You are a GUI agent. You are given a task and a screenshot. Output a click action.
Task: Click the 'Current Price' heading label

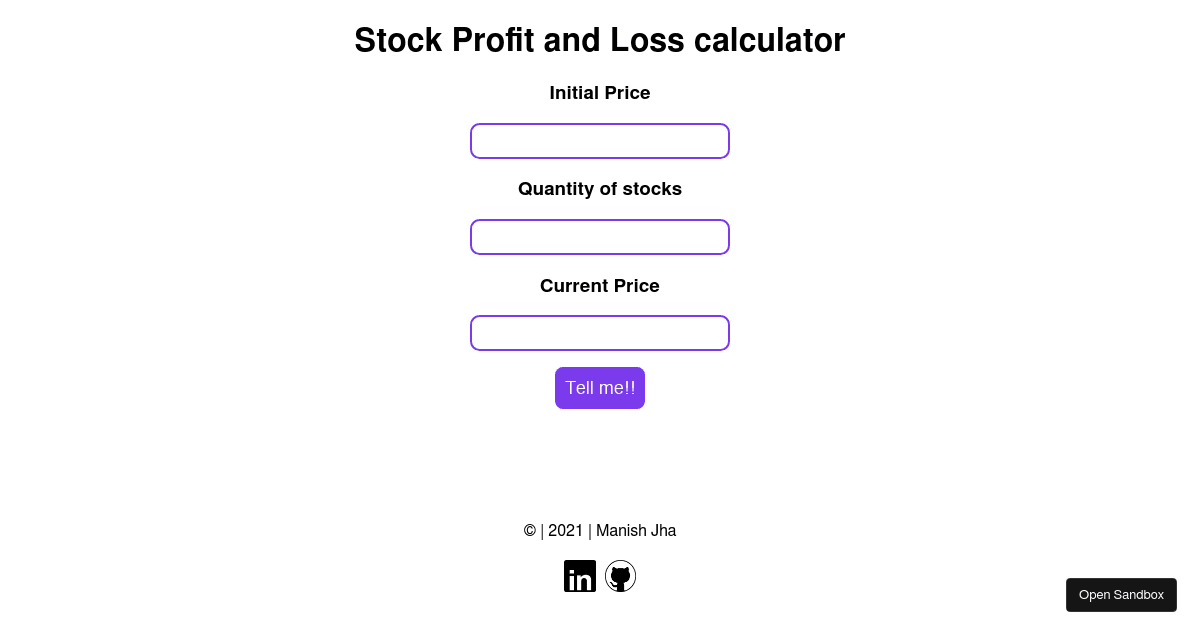pos(600,286)
